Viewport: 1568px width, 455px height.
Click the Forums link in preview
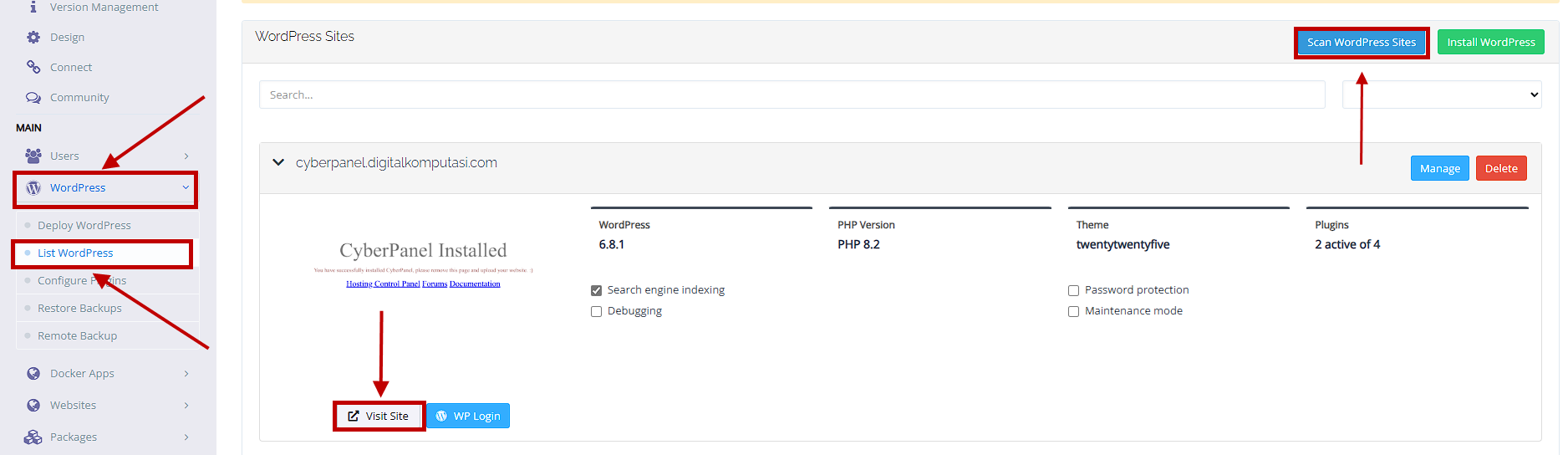[435, 284]
